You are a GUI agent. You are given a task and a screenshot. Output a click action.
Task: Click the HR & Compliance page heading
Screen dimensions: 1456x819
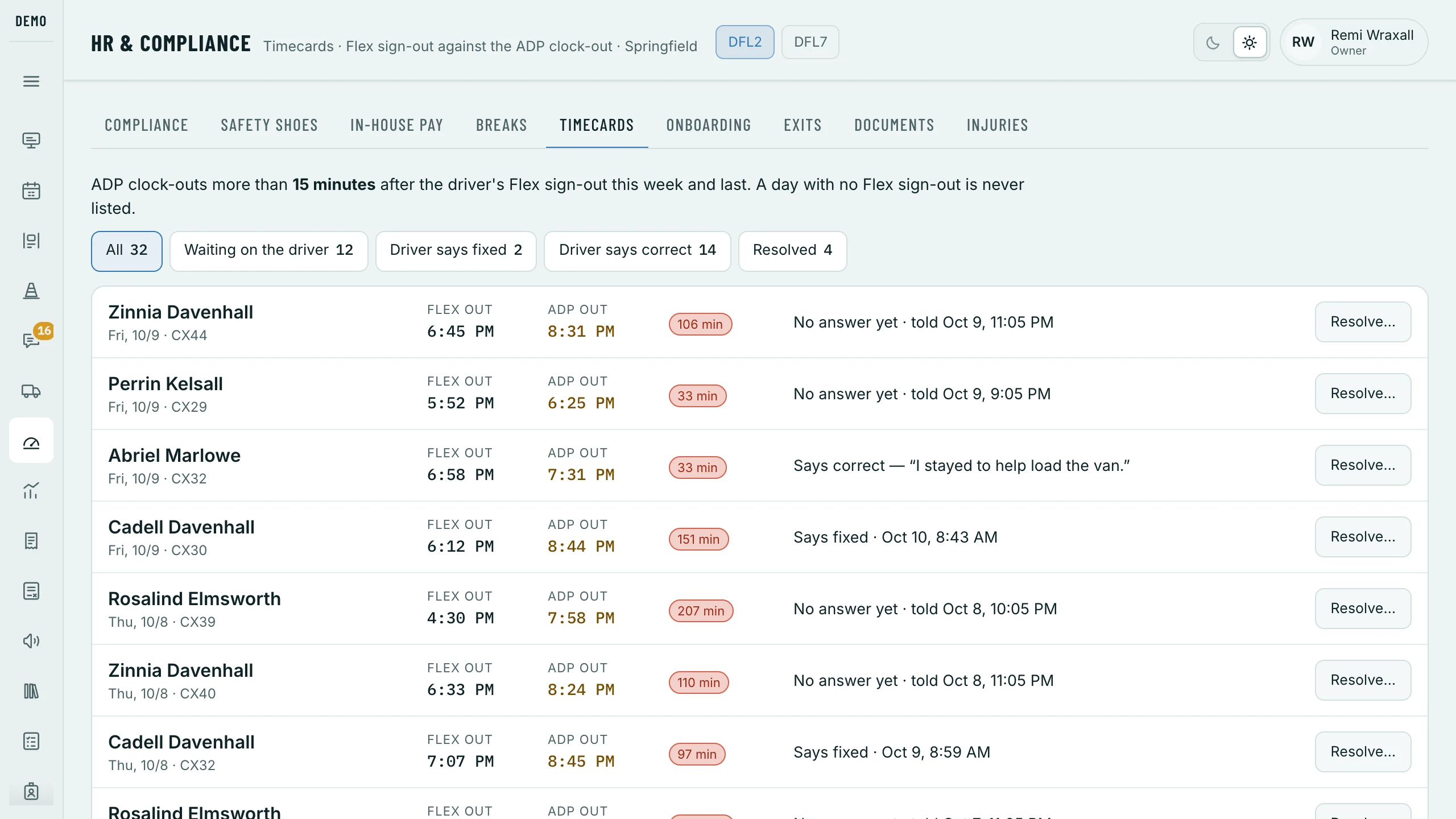click(x=171, y=44)
